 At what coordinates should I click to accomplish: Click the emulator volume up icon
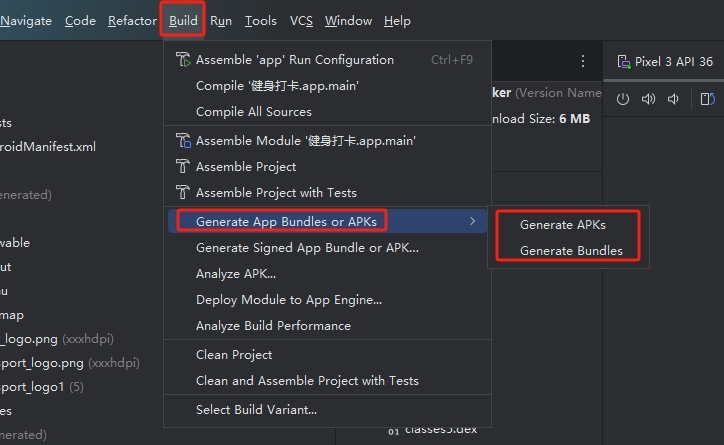coord(648,99)
